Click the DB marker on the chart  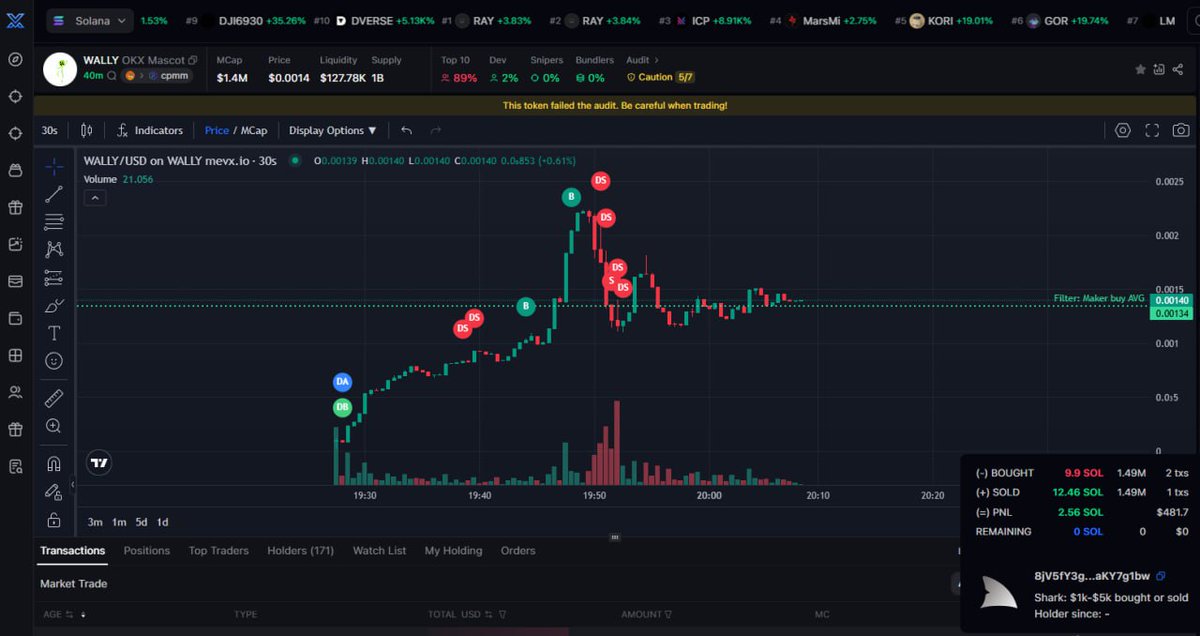(x=342, y=407)
